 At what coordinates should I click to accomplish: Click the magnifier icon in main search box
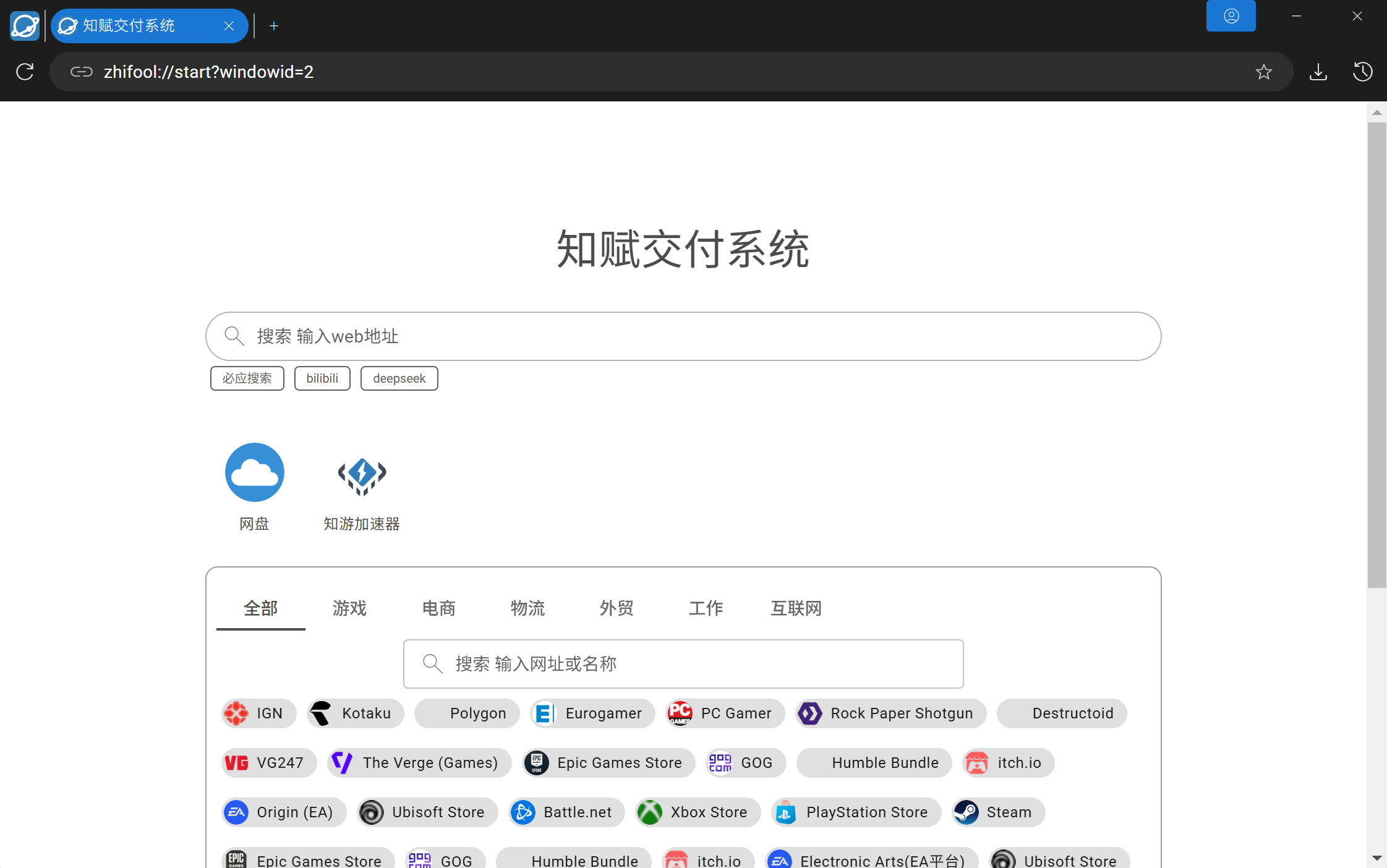pyautogui.click(x=234, y=336)
